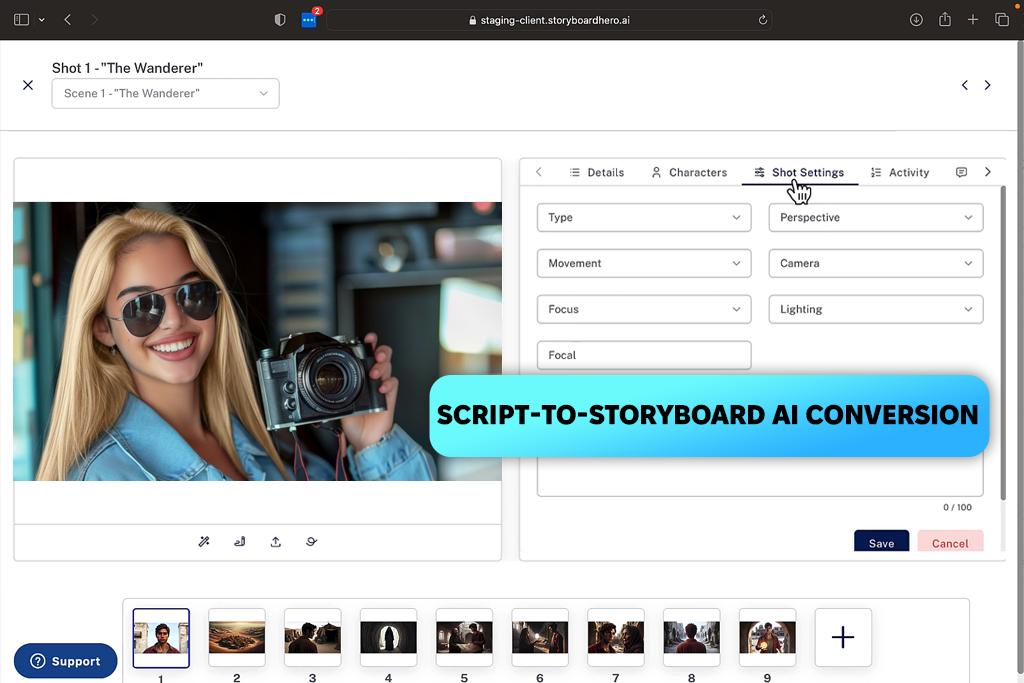
Task: Open the Camera dropdown
Action: click(x=876, y=263)
